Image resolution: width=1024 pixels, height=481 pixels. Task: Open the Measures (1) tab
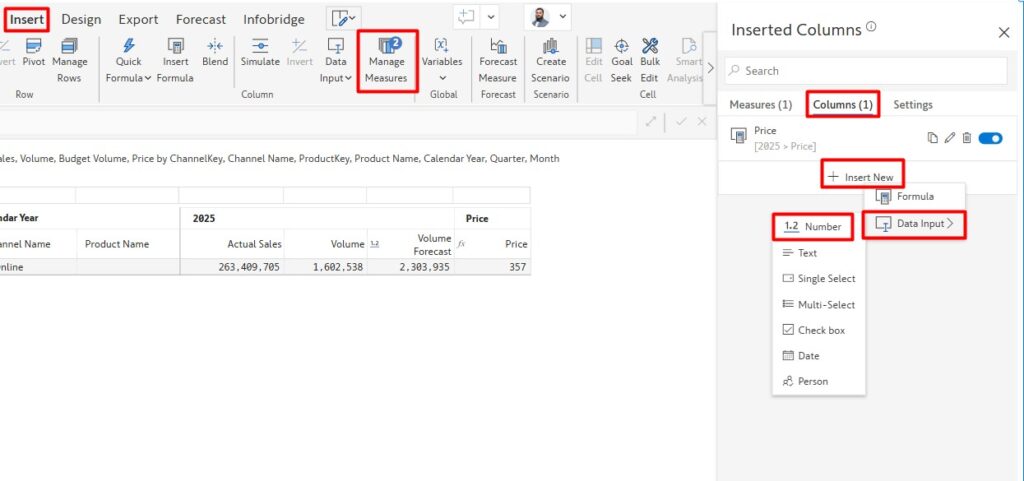point(760,104)
